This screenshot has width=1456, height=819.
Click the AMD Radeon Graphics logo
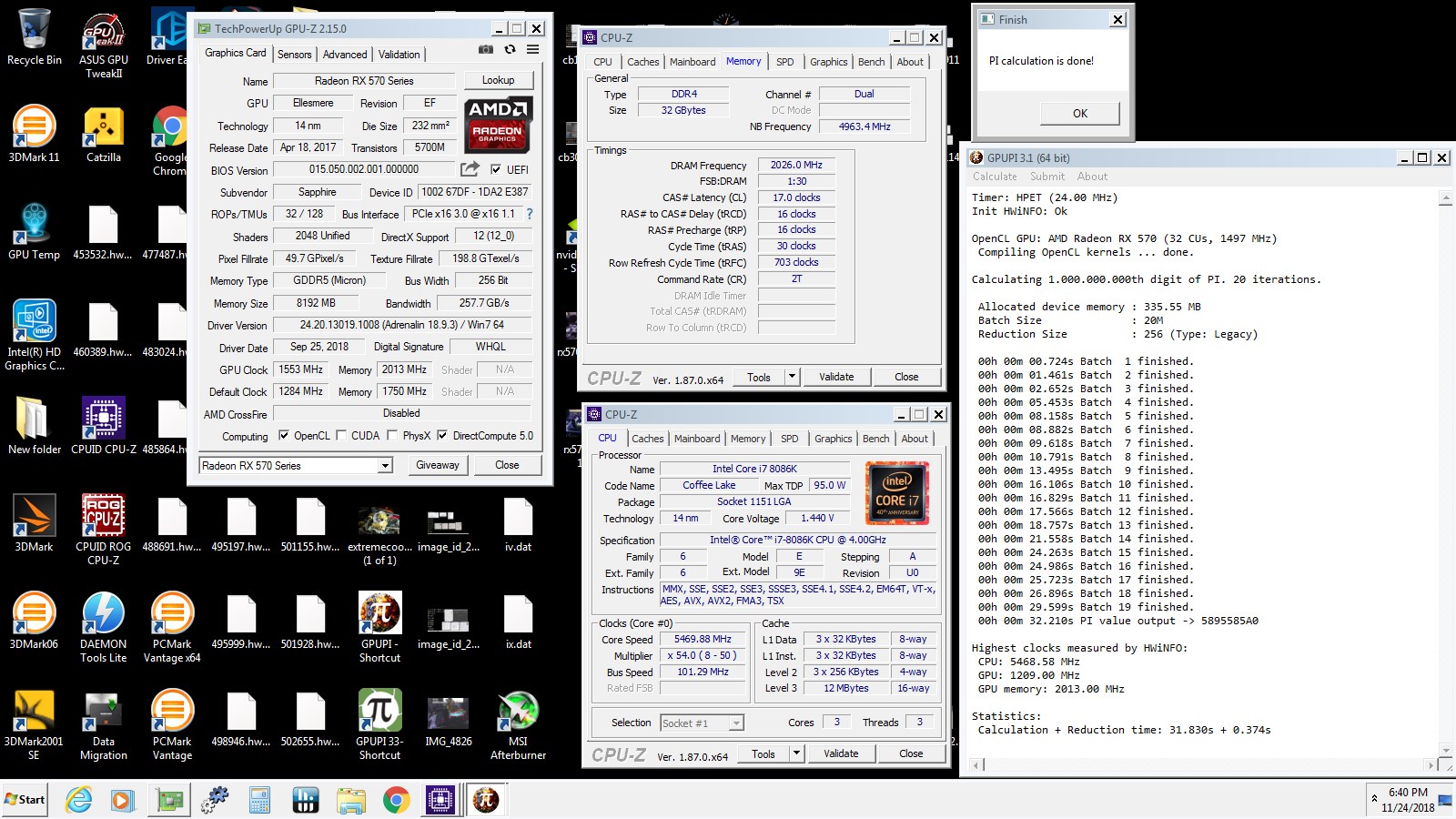pos(497,124)
